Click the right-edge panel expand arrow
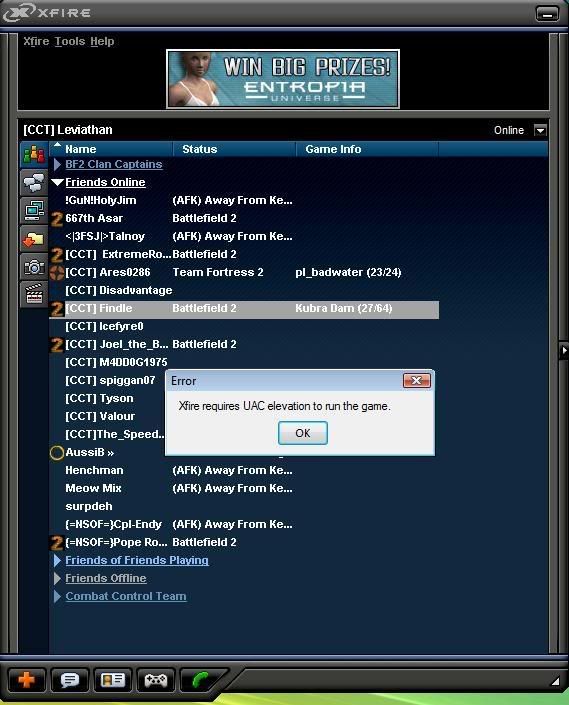Viewport: 569px width, 705px height. tap(564, 350)
